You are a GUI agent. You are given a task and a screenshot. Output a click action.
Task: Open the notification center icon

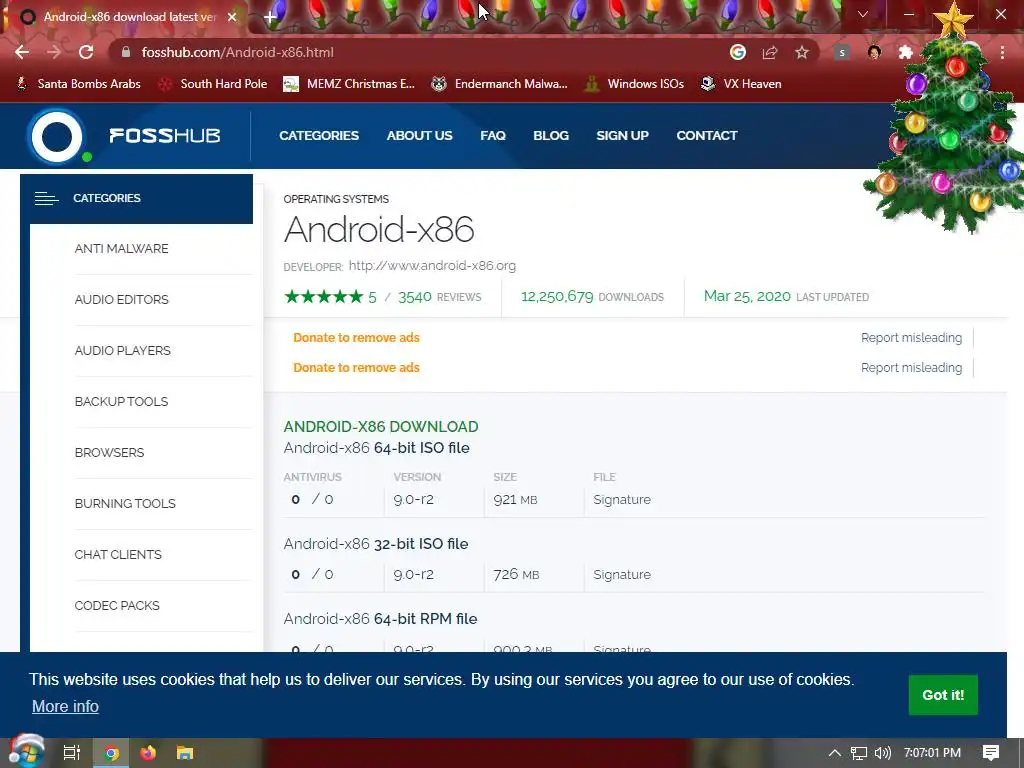[x=991, y=753]
